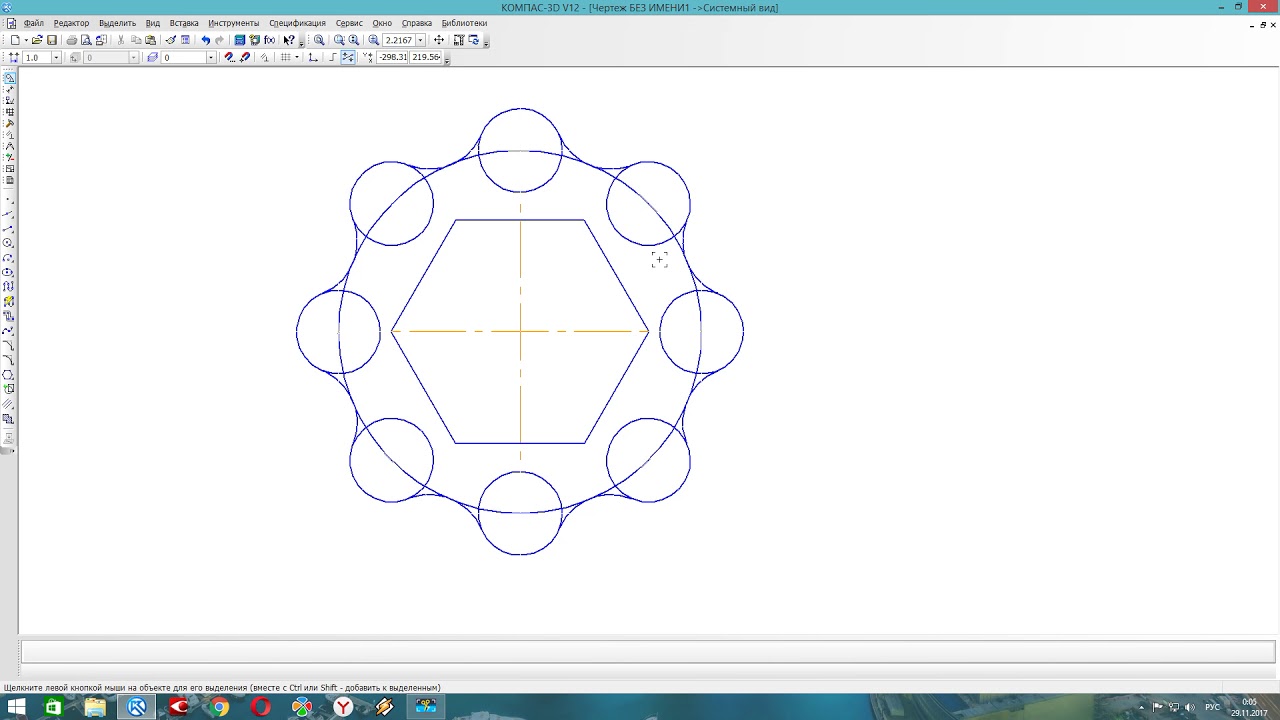
Task: Activate the context help arrow icon
Action: point(289,40)
